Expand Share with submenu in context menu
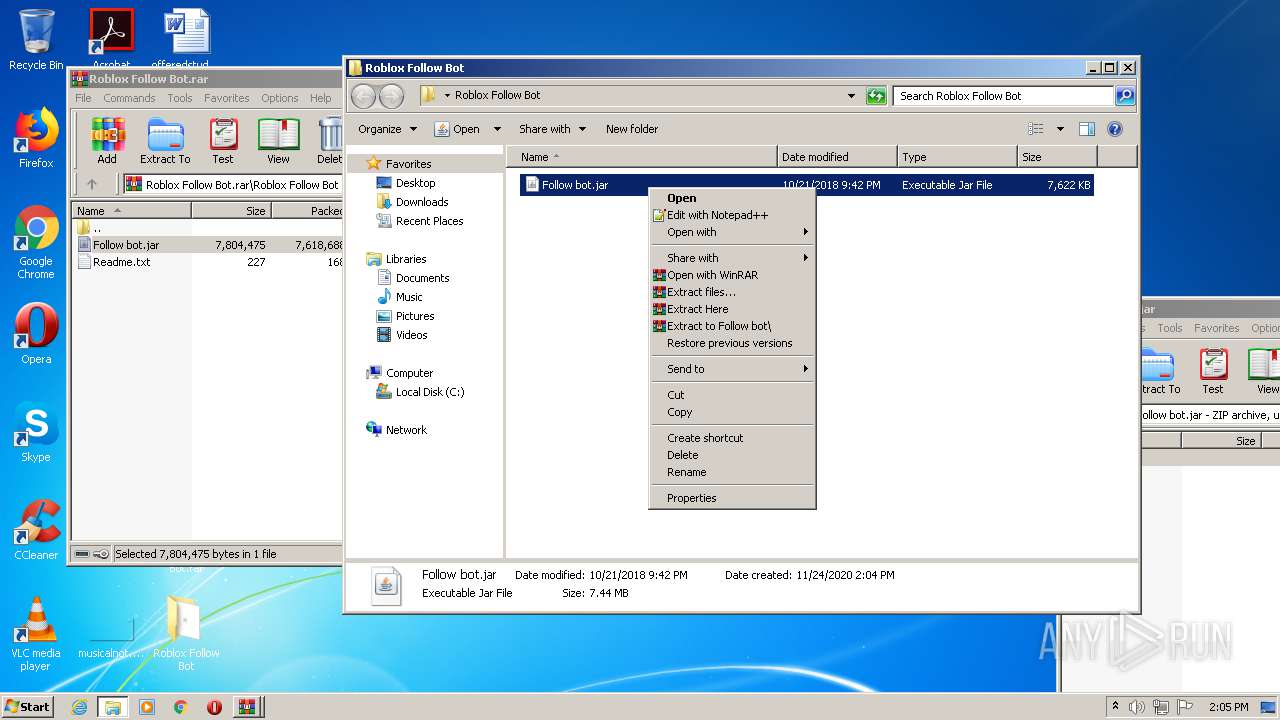The image size is (1280, 720). point(732,258)
